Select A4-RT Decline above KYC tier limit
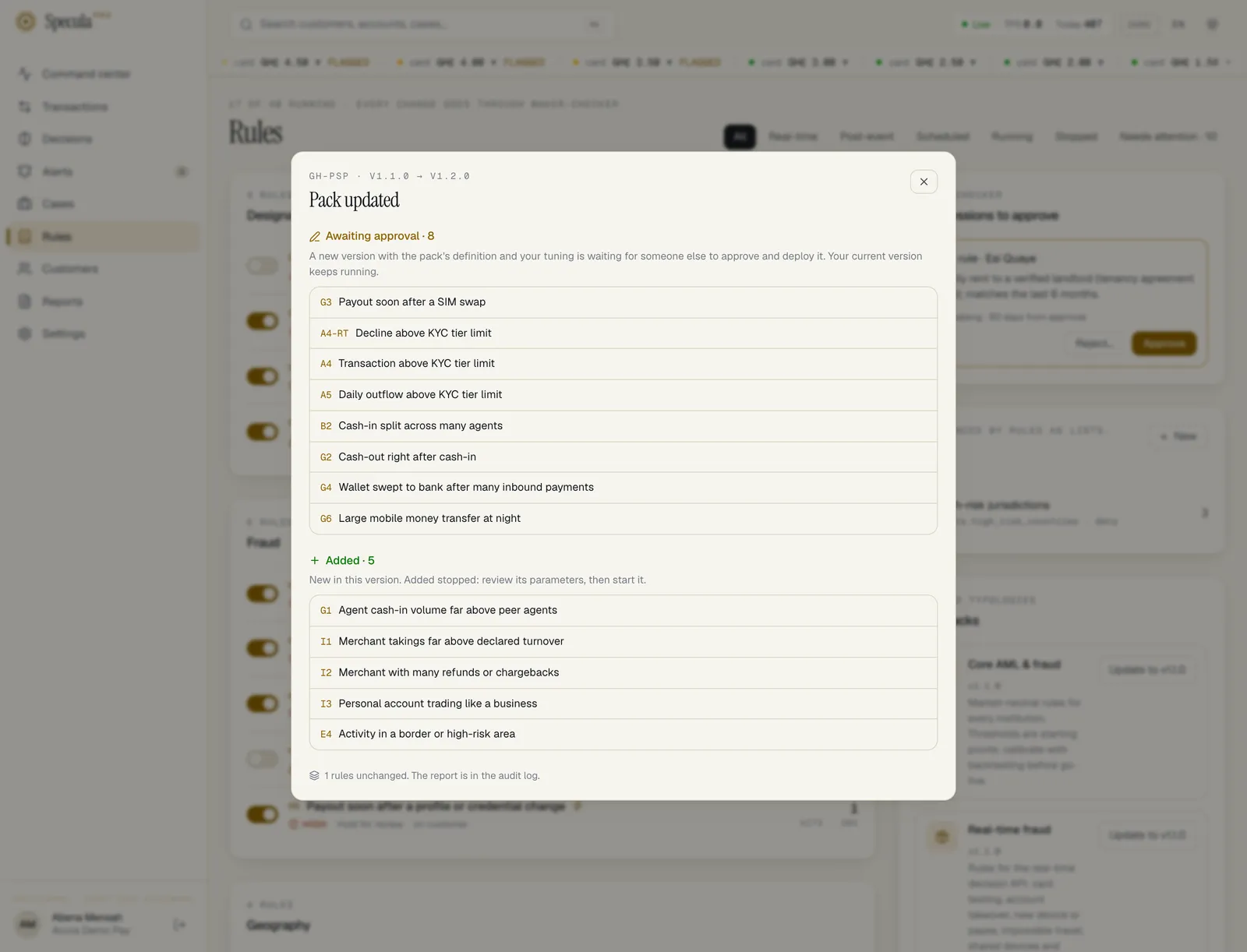This screenshot has width=1247, height=952. (623, 333)
